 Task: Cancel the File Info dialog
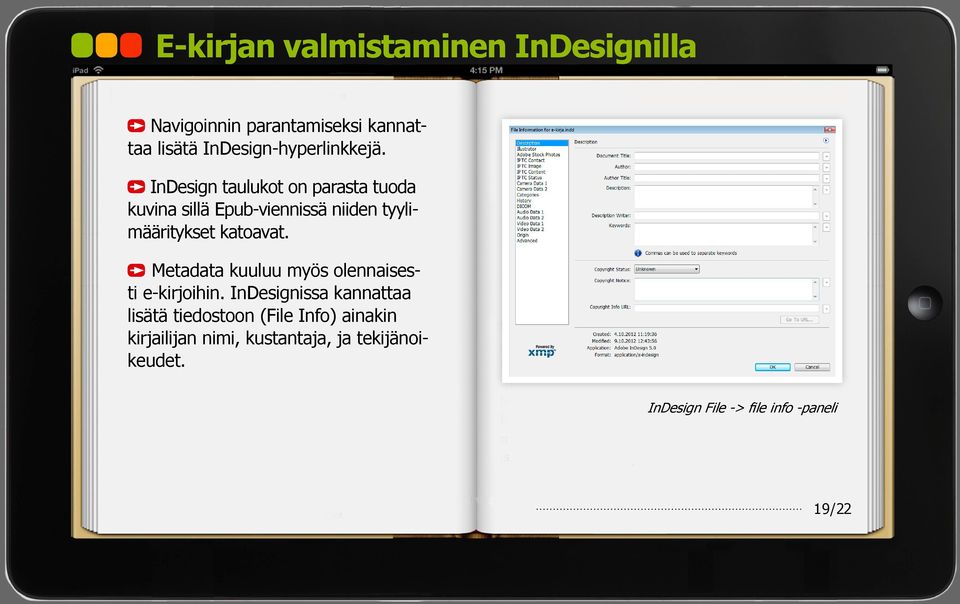click(812, 367)
